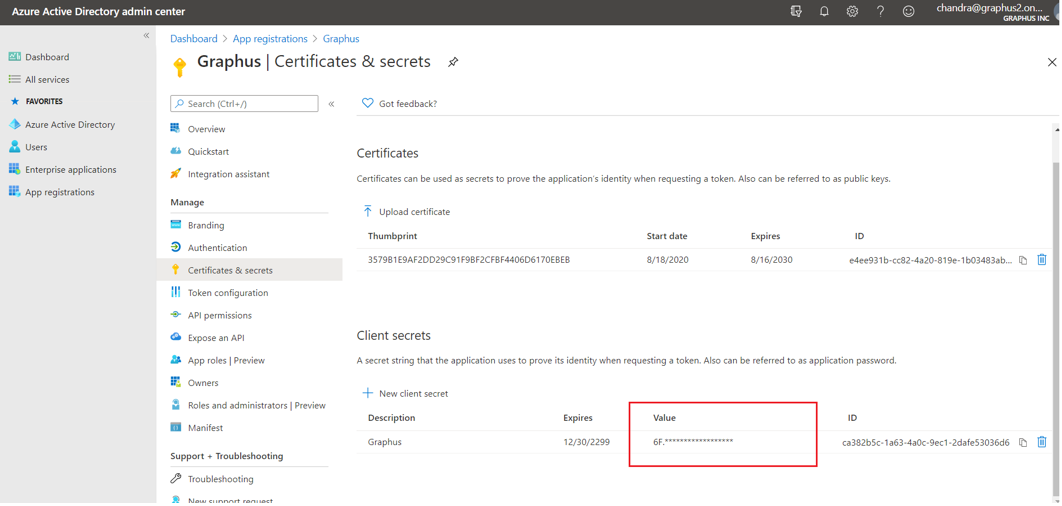Select the expiry date 8/16/2030

pyautogui.click(x=772, y=259)
